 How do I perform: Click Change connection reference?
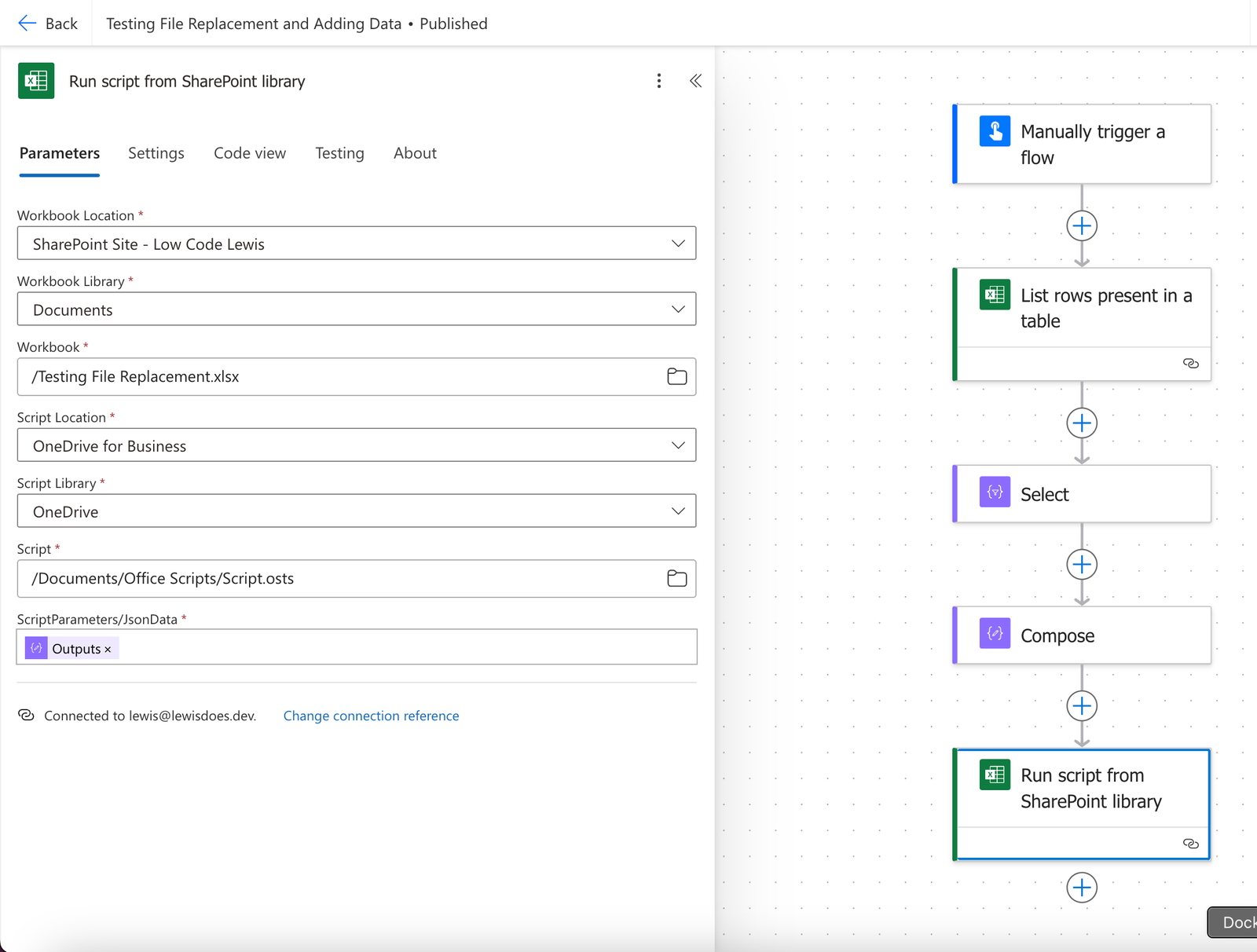(371, 716)
